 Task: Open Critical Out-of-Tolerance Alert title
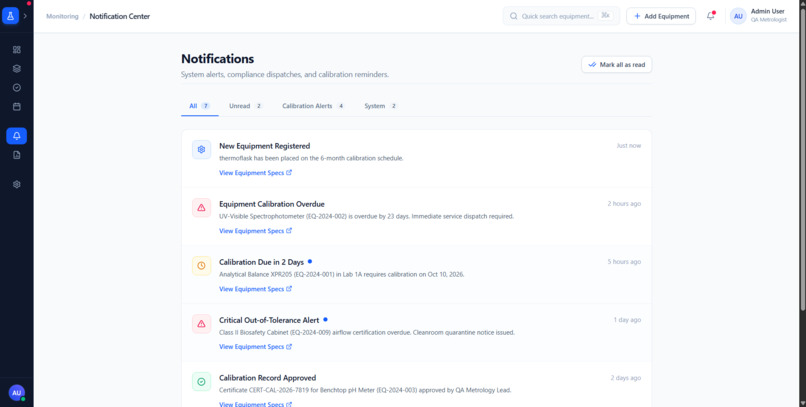(269, 320)
